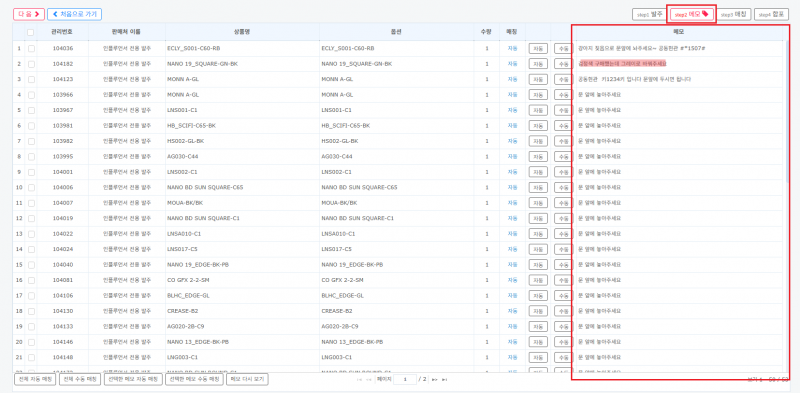Click option cell NANO BD SUN SQUARE-C65
800x393 pixels.
[359, 187]
